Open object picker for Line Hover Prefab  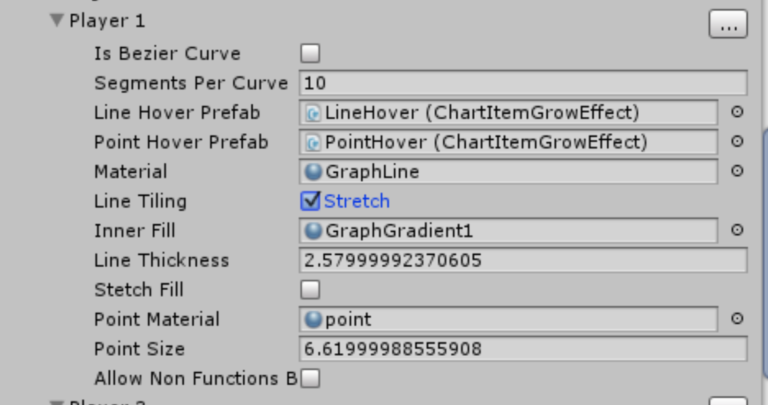737,112
